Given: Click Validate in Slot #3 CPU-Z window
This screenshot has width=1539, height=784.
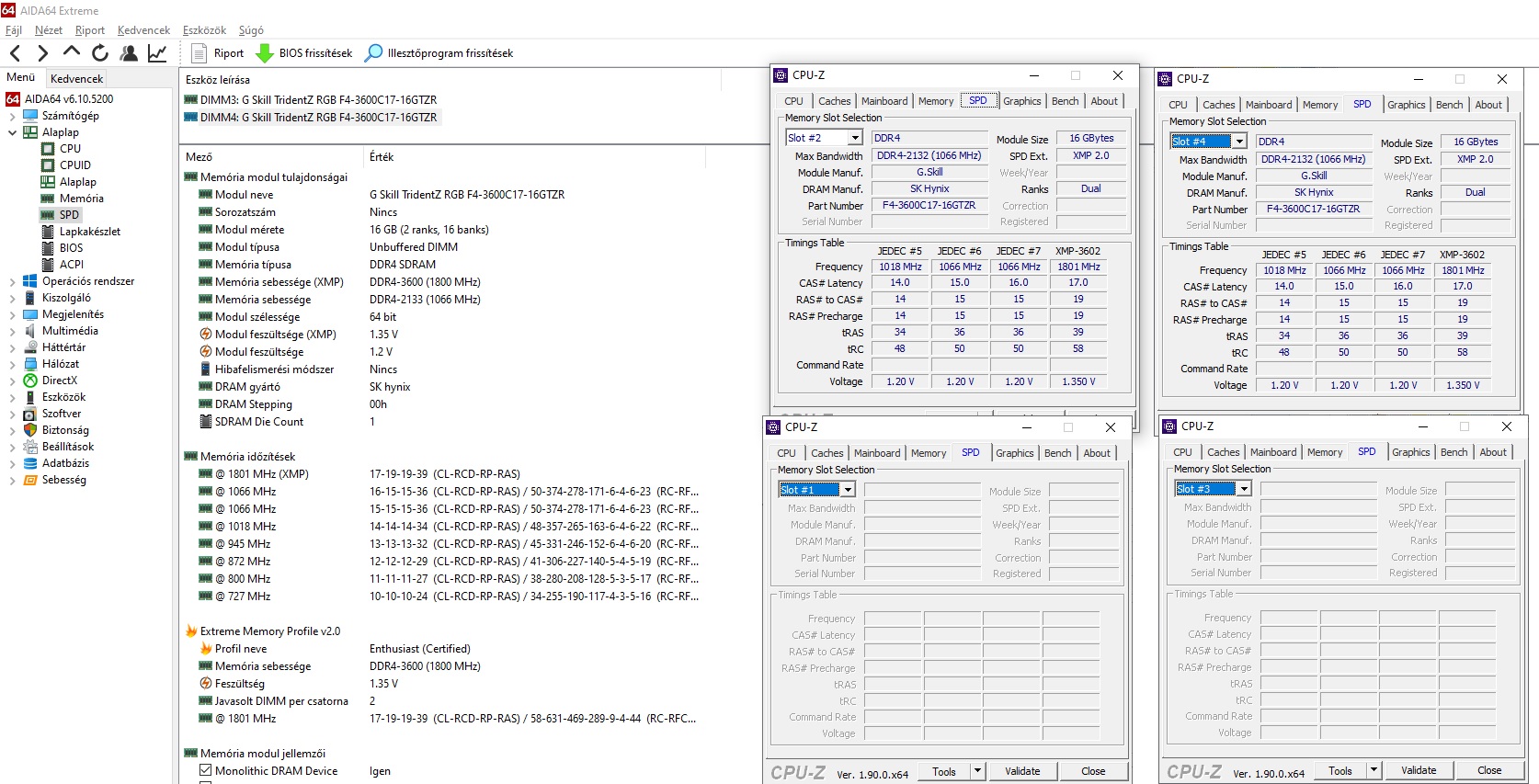Looking at the screenshot, I should click(x=1419, y=770).
